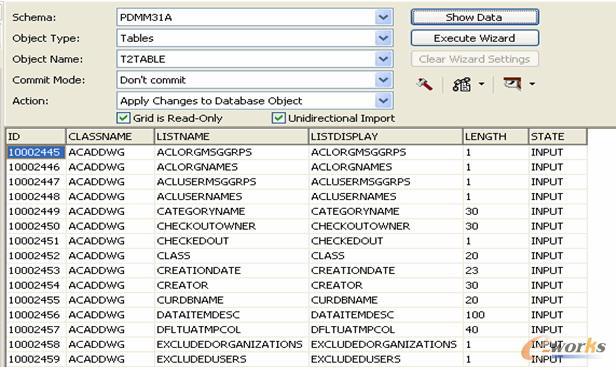Image resolution: width=616 pixels, height=370 pixels.
Task: Click EXCLUDEDORGANIZATIONS in the LISTNAME column
Action: pyautogui.click(x=229, y=344)
